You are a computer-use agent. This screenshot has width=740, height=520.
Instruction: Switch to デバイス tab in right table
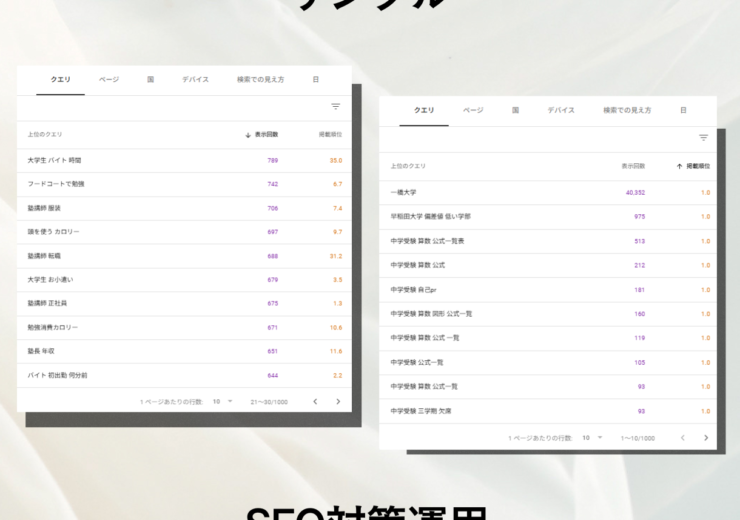pyautogui.click(x=560, y=110)
